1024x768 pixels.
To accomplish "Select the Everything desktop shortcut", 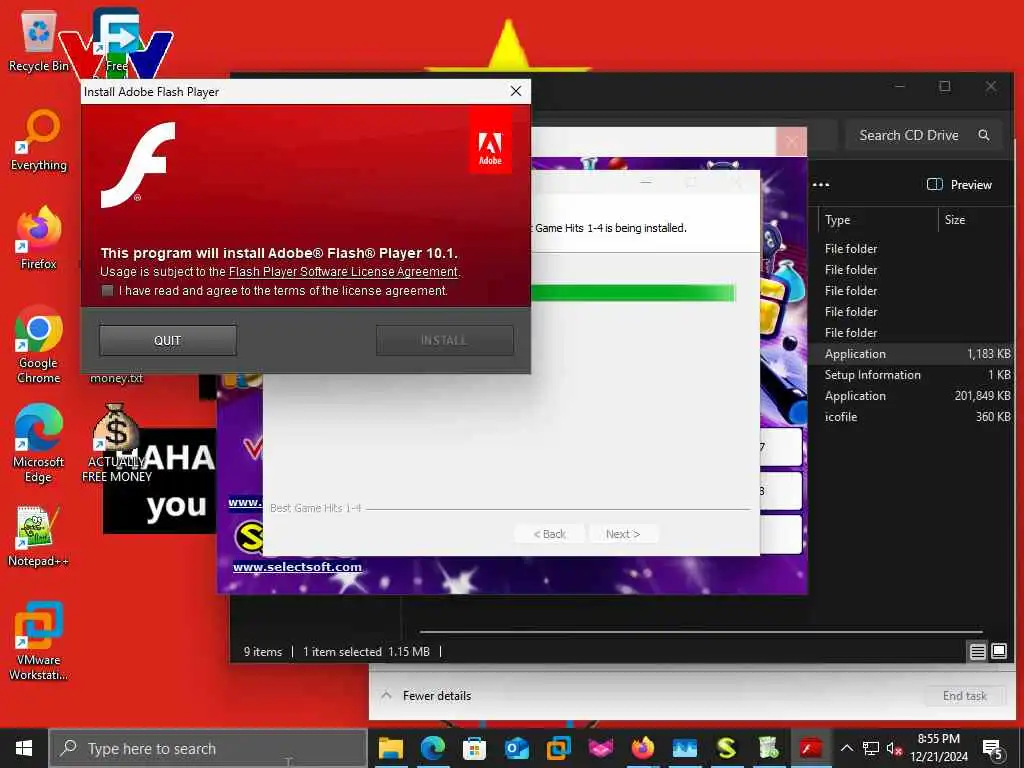I will click(39, 140).
